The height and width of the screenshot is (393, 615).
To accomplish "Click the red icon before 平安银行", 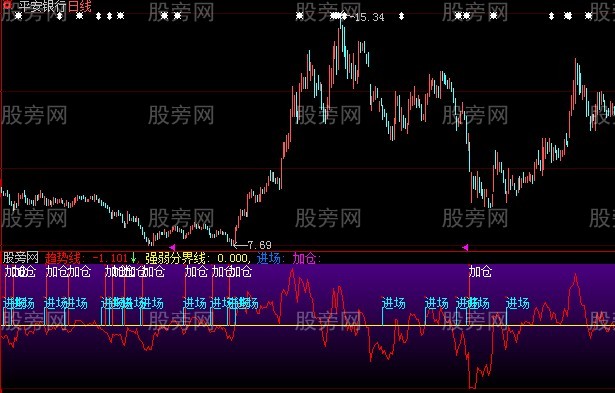I will (x=7, y=5).
